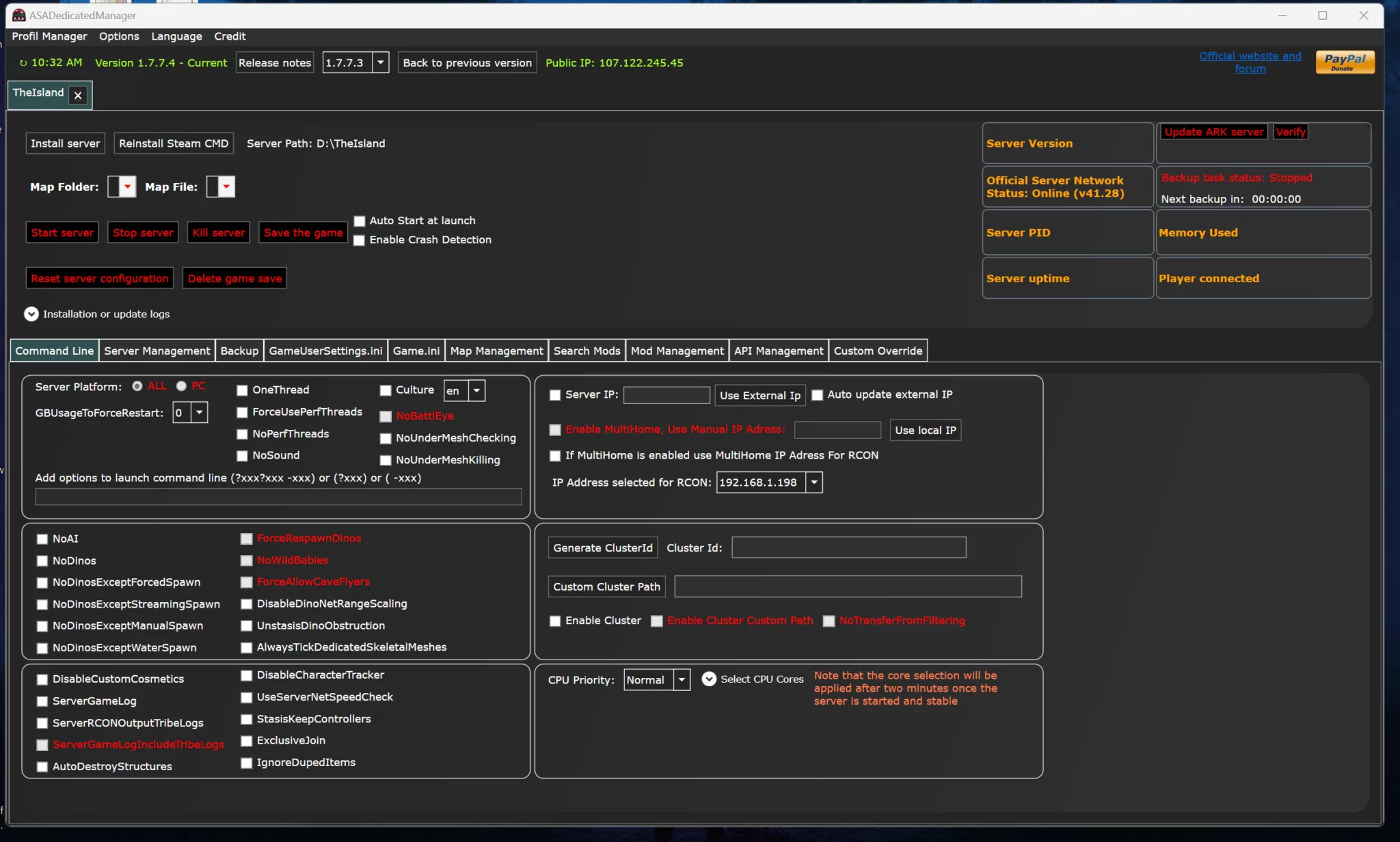This screenshot has height=842, width=1400.
Task: Open the GameUserSettings.ini tab
Action: [325, 351]
